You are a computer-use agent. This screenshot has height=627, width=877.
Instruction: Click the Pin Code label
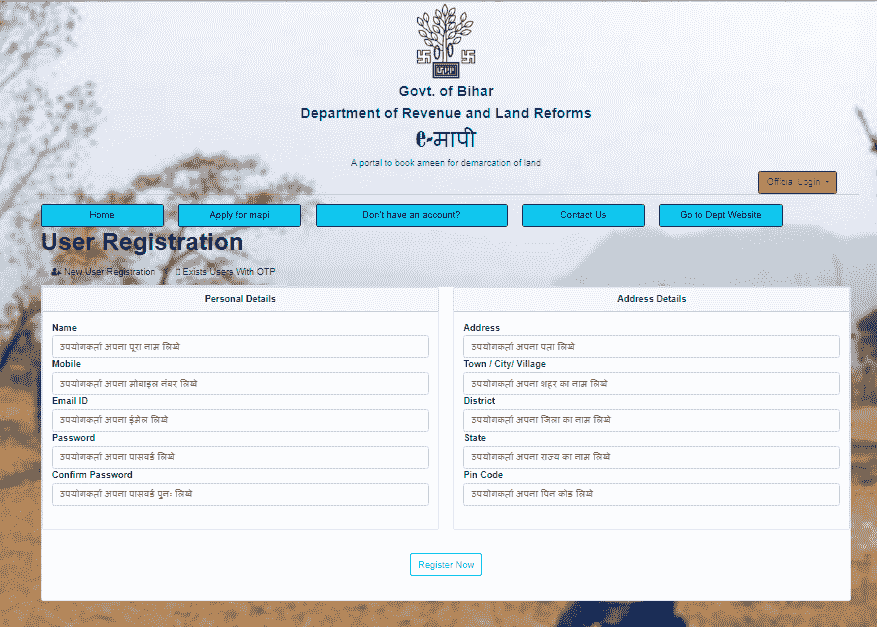(x=483, y=475)
